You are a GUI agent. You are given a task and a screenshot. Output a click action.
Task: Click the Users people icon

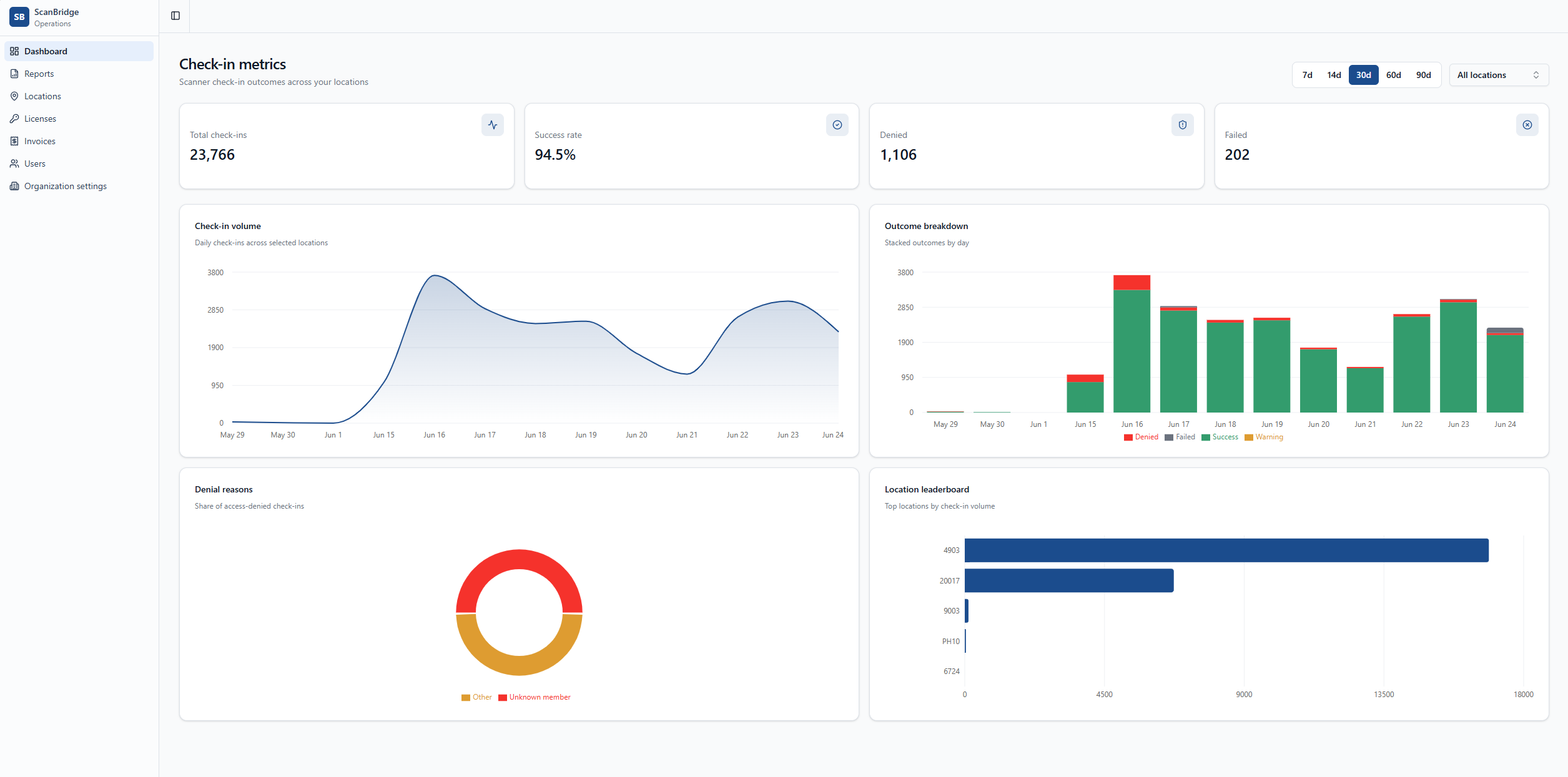[x=14, y=164]
